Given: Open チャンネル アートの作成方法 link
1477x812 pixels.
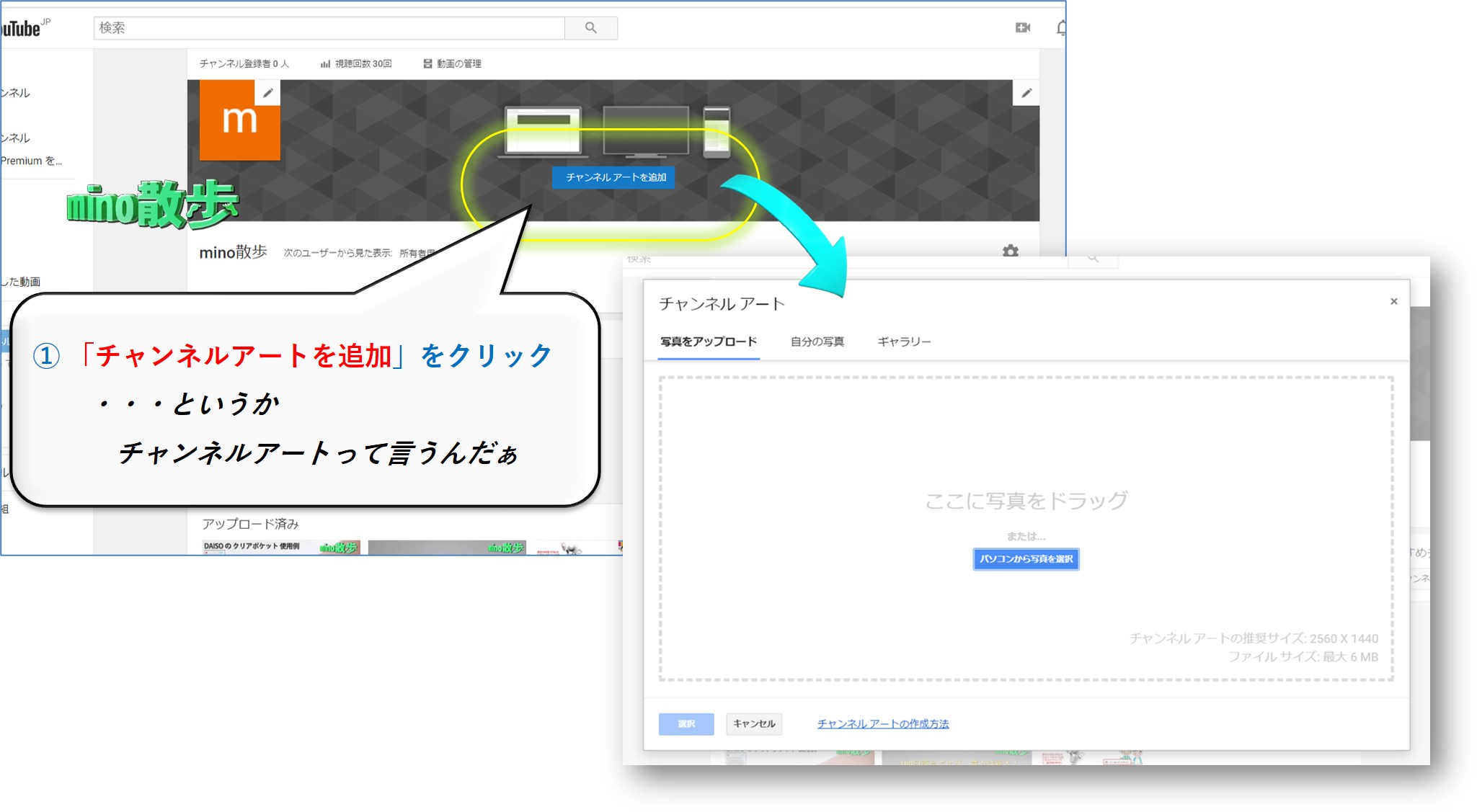Looking at the screenshot, I should click(882, 723).
